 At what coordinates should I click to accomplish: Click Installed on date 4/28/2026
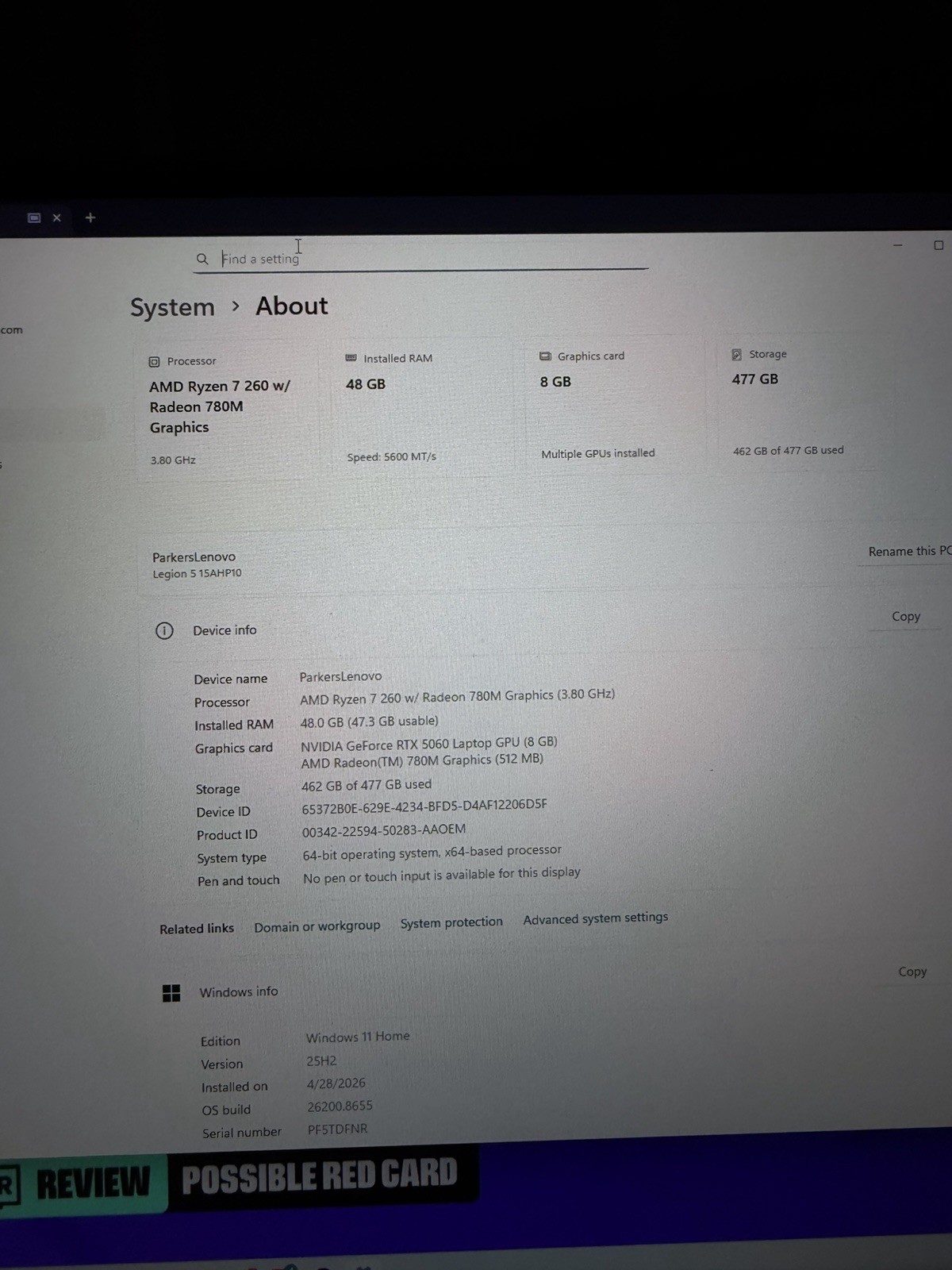336,1083
